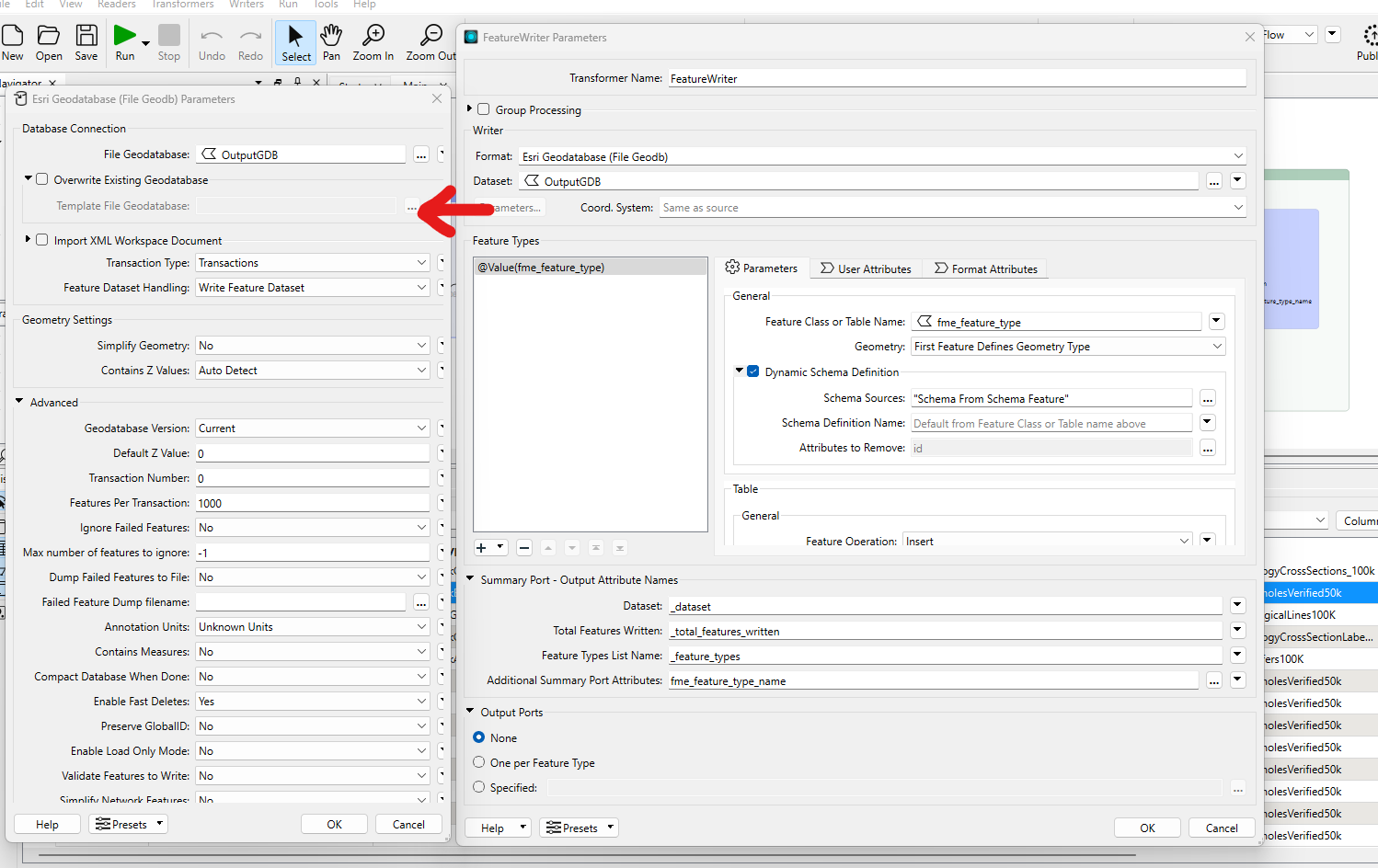
Task: Switch to the User Attributes tab
Action: 866,268
